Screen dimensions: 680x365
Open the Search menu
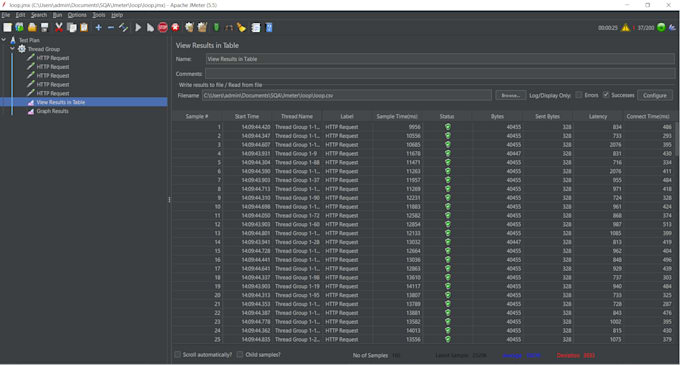(x=39, y=15)
